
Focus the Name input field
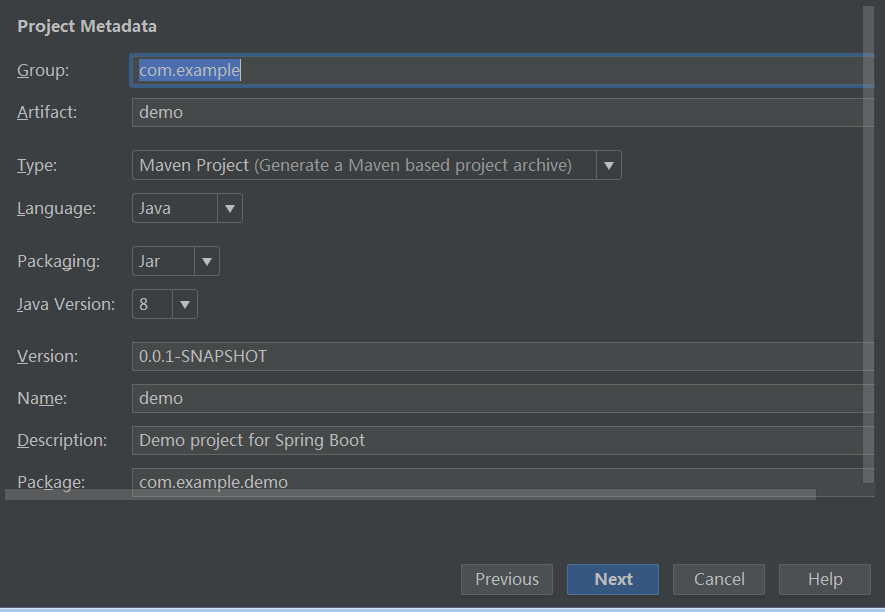(x=503, y=398)
